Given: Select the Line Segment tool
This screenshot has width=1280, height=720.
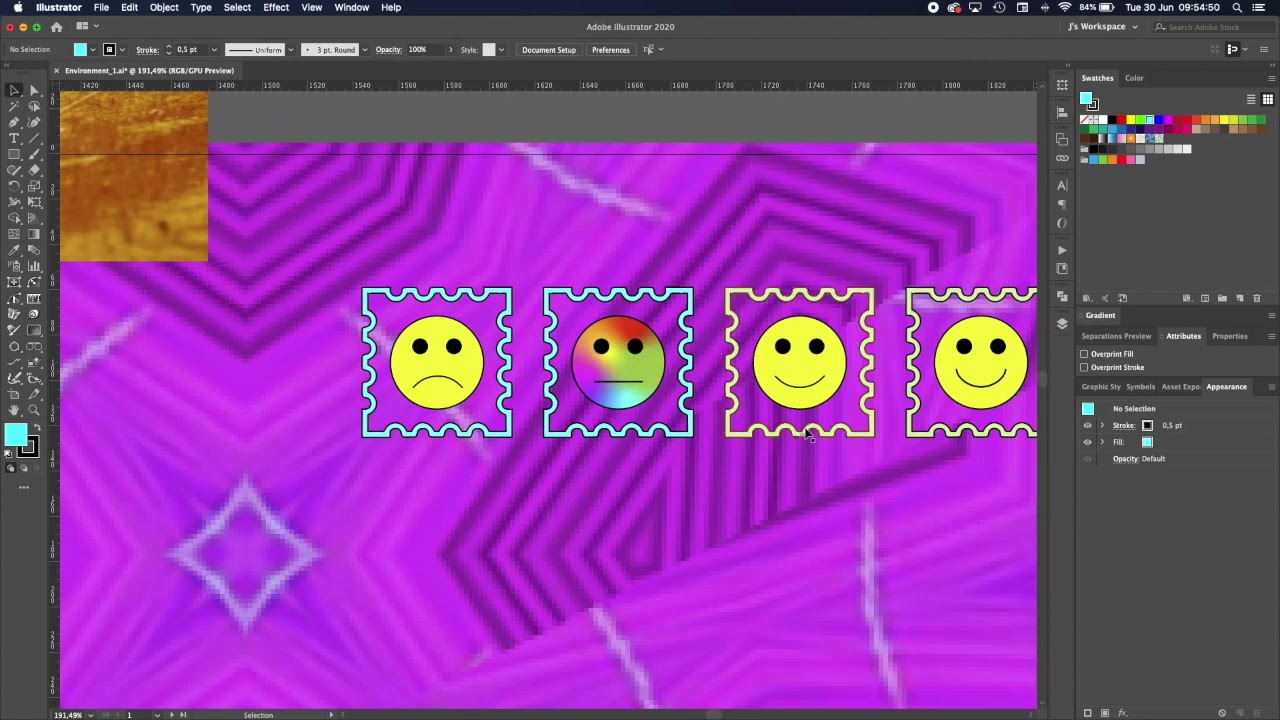Looking at the screenshot, I should [x=34, y=138].
